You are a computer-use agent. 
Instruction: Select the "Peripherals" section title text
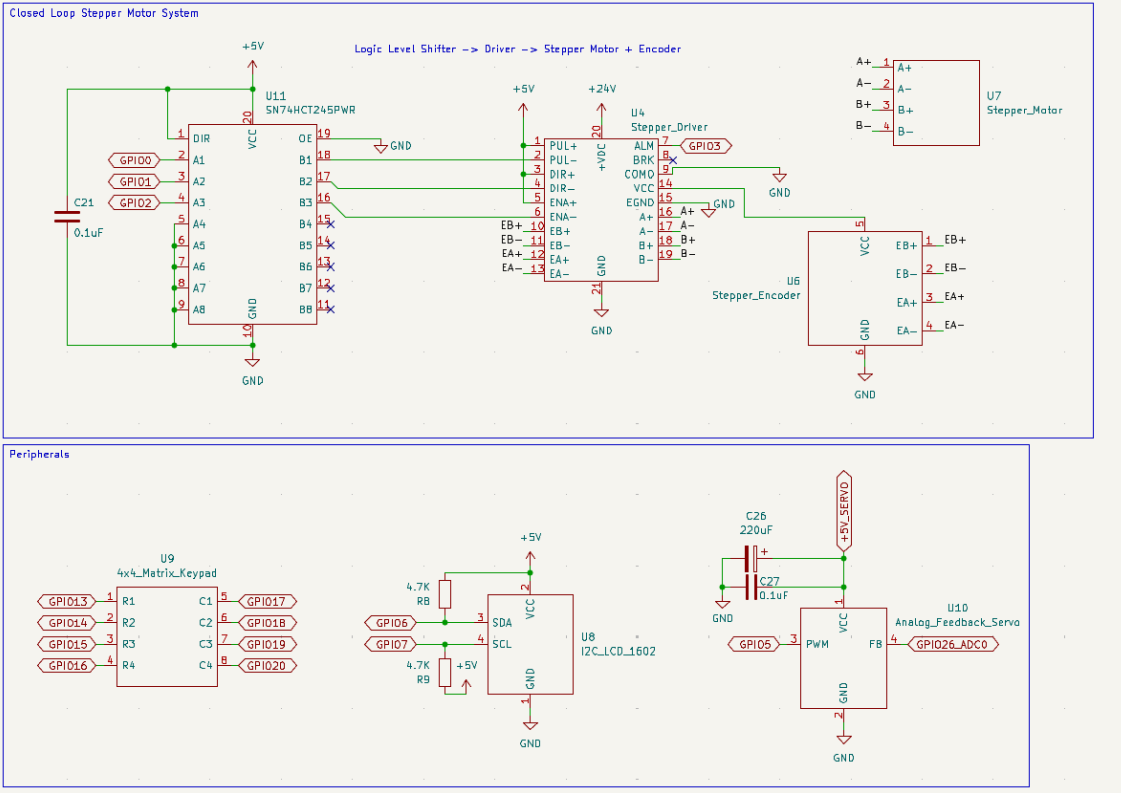39,454
